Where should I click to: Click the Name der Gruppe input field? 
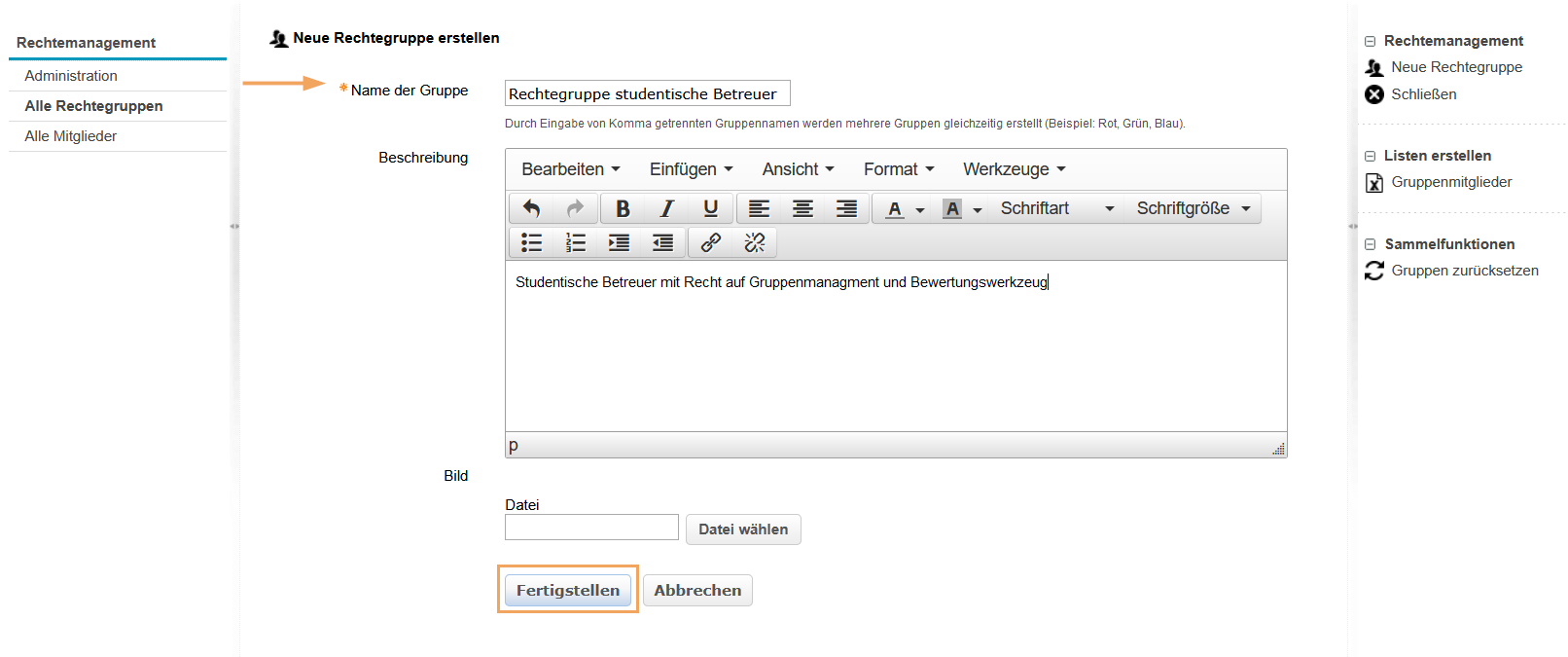tap(648, 93)
